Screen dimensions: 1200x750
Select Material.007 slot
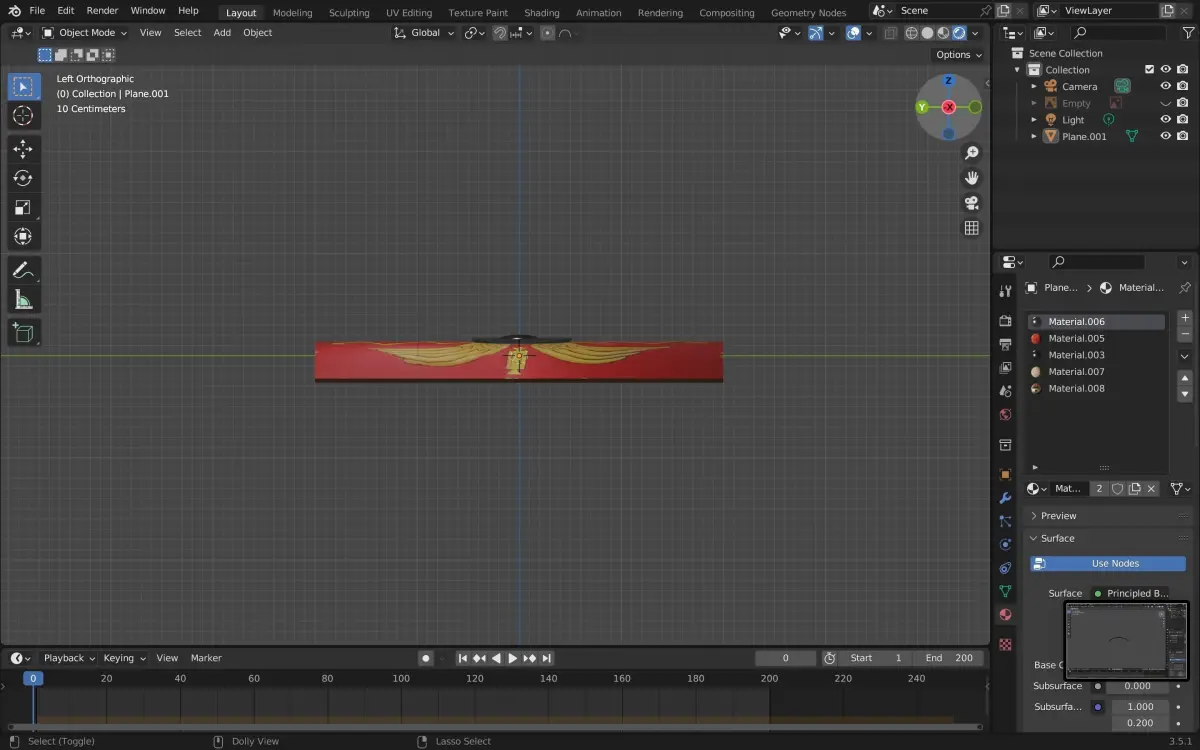click(x=1096, y=372)
